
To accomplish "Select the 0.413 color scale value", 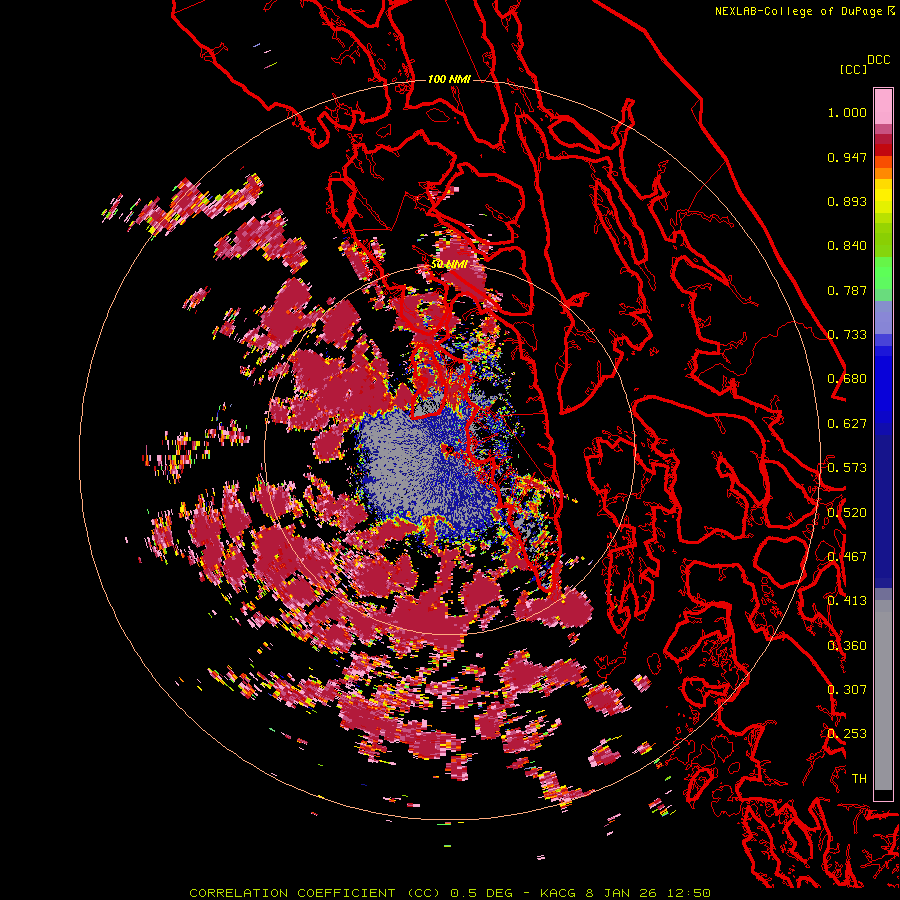I will [847, 601].
